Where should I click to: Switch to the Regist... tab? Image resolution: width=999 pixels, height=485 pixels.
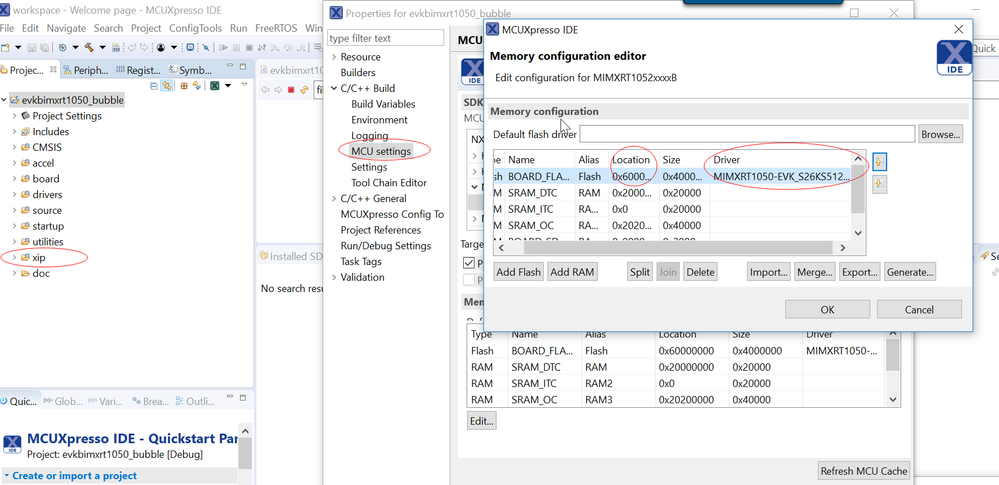140,70
